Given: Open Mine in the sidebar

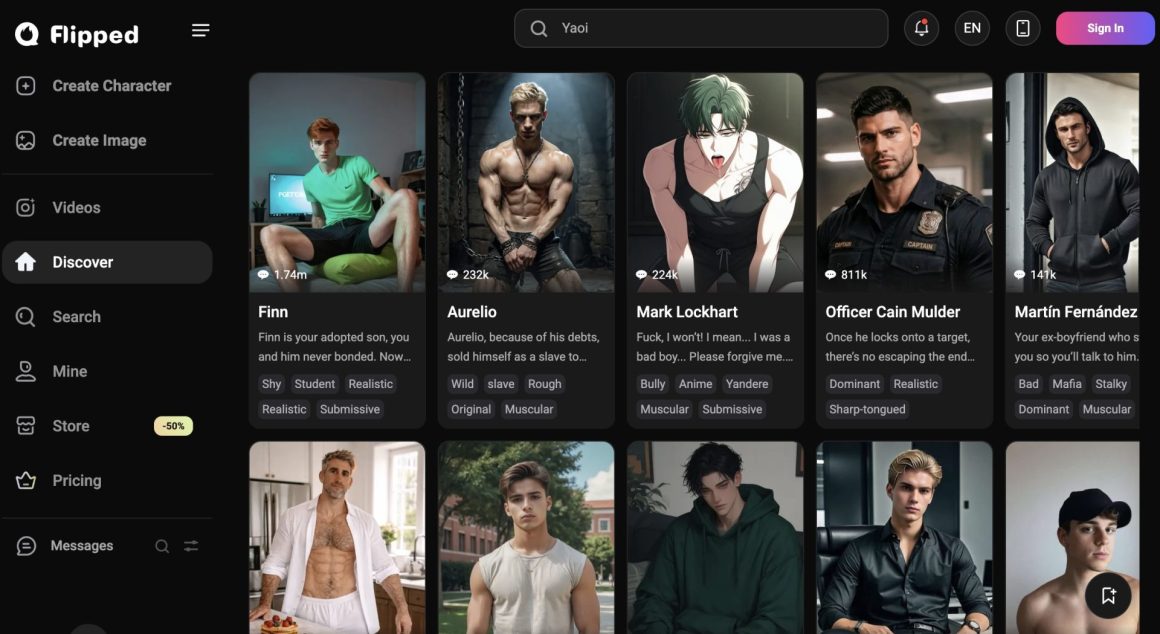Looking at the screenshot, I should pos(69,371).
